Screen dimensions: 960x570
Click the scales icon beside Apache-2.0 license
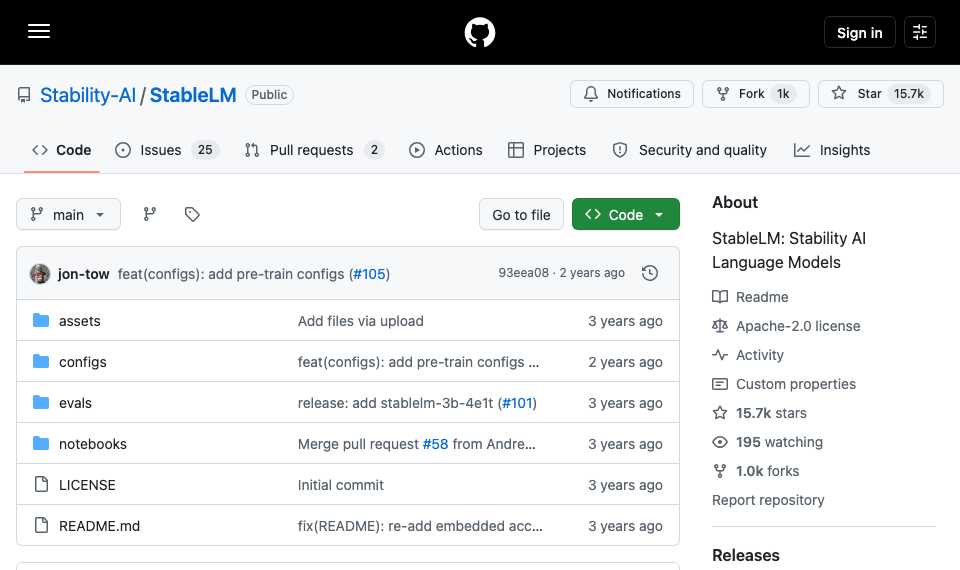pos(720,326)
